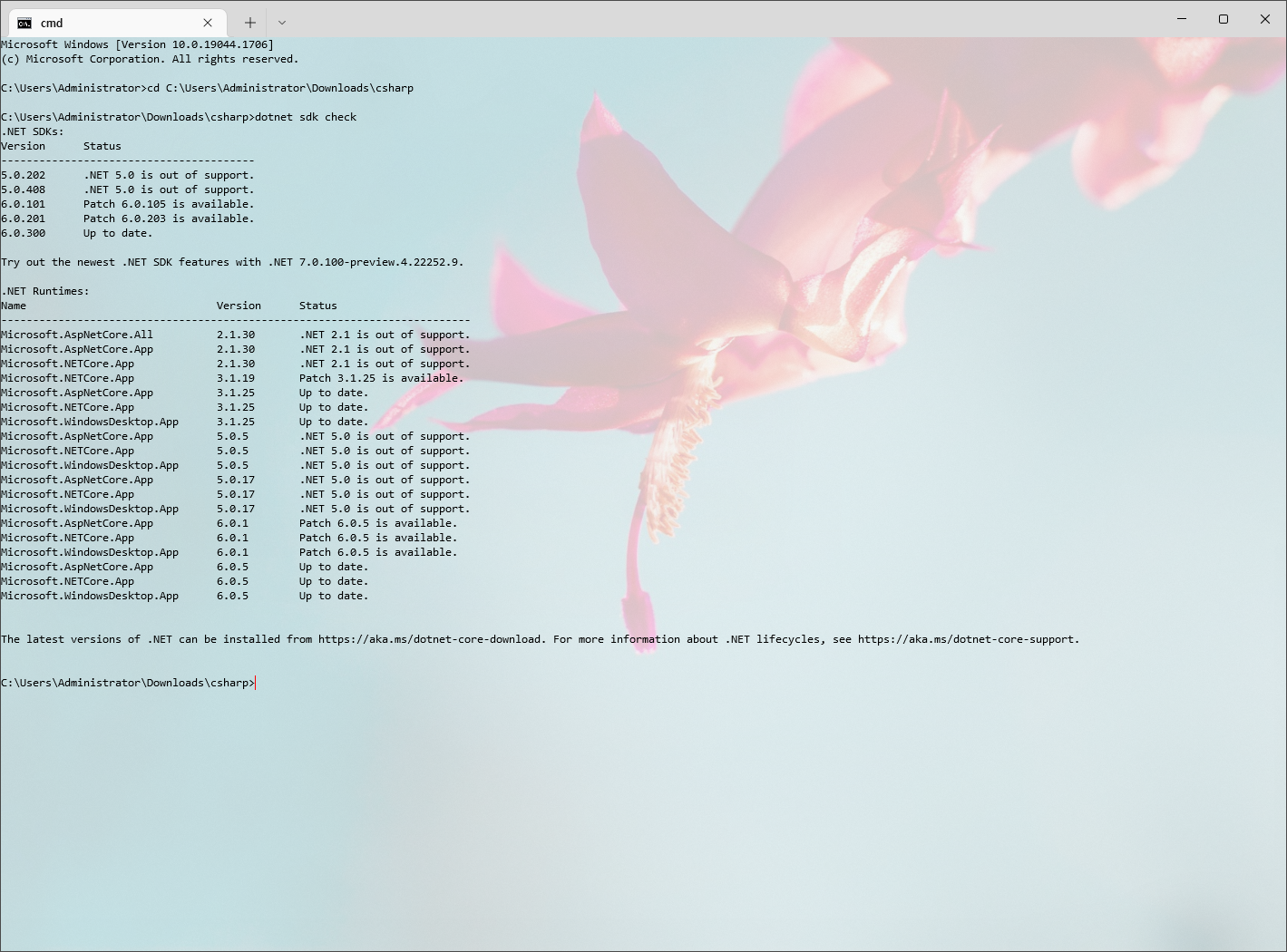This screenshot has width=1287, height=952.
Task: Click the runtimes 'Name' column header
Action: tap(14, 306)
